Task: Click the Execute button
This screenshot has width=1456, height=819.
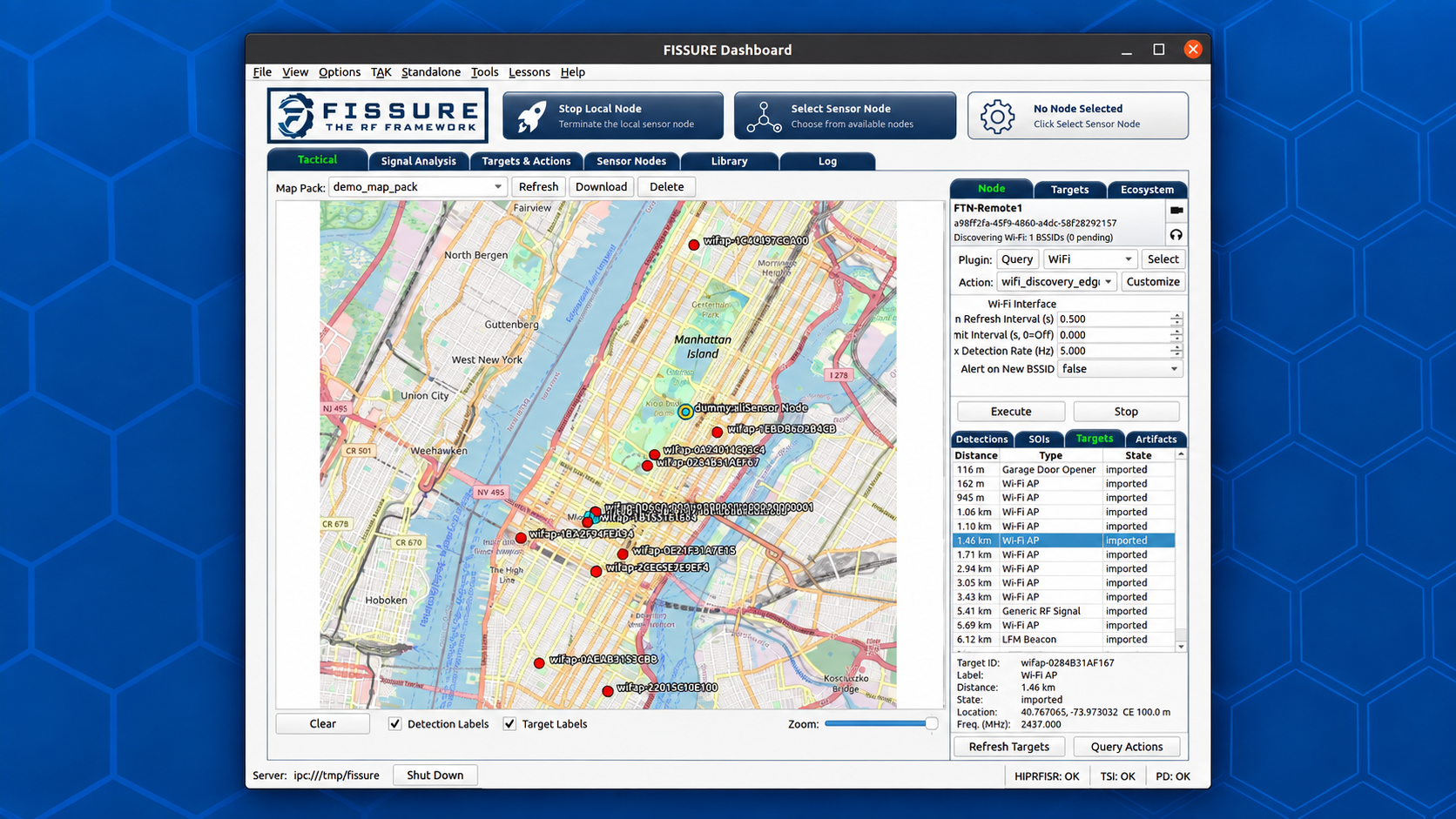Action: (x=1011, y=412)
